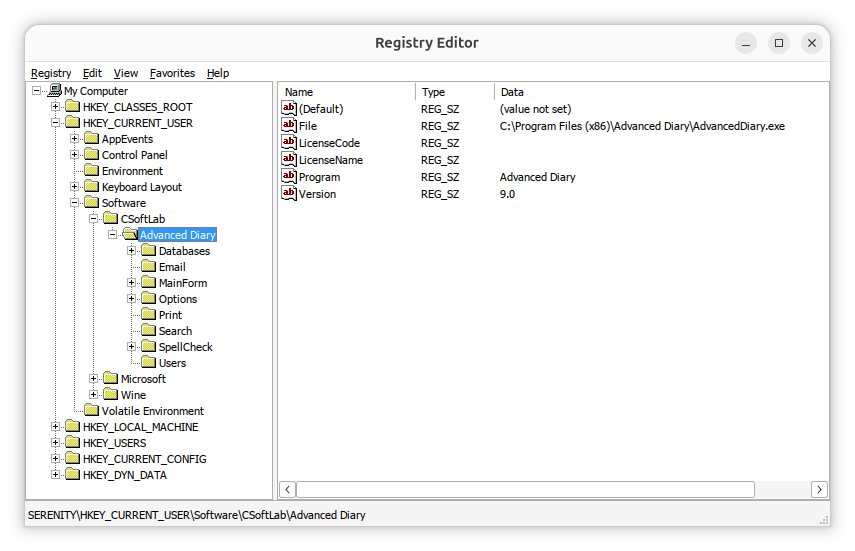Viewport: 855px width, 551px height.
Task: Expand the Microsoft key
Action: [93, 379]
